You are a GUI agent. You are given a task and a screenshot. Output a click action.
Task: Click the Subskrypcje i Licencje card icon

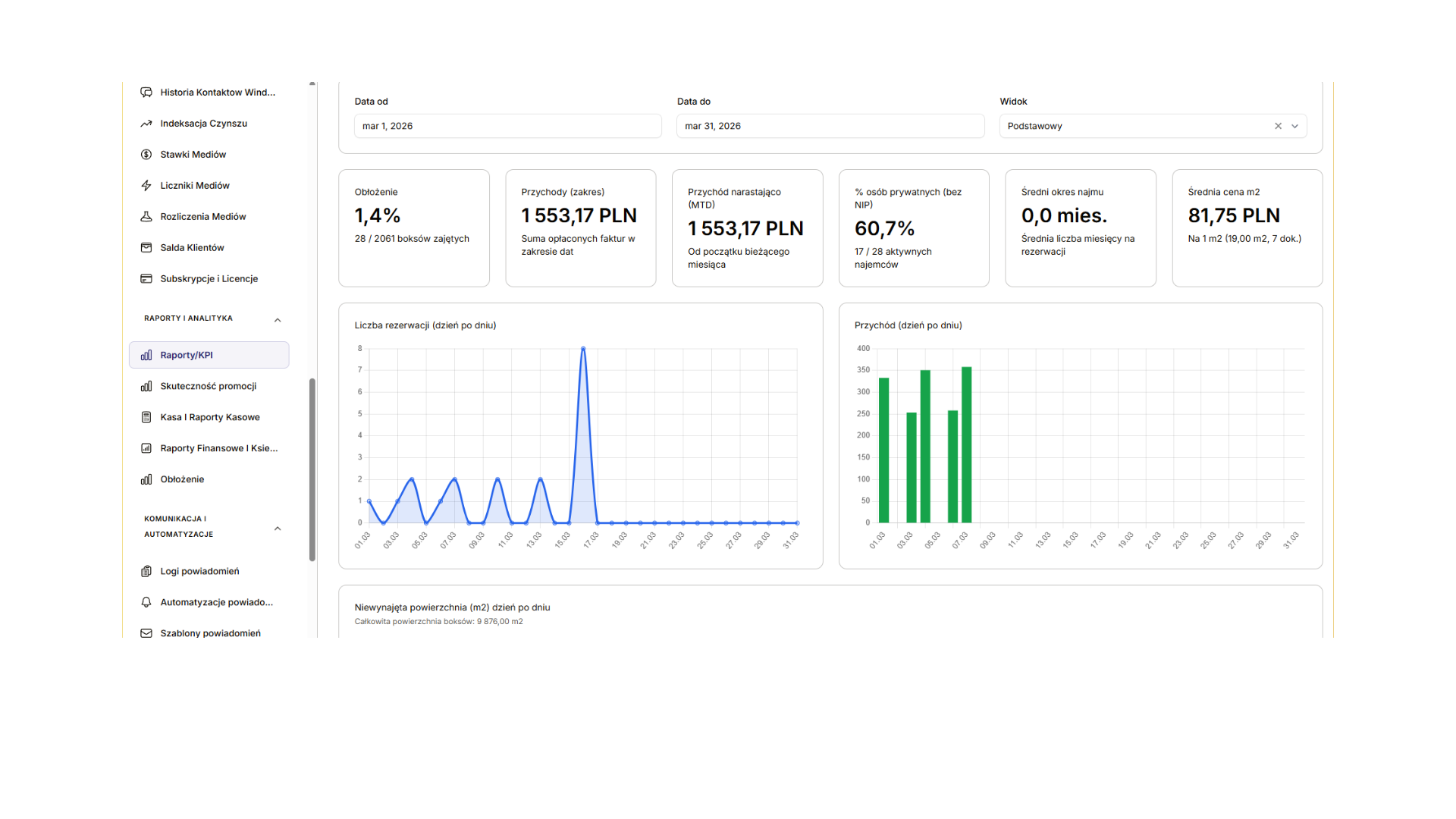point(146,279)
